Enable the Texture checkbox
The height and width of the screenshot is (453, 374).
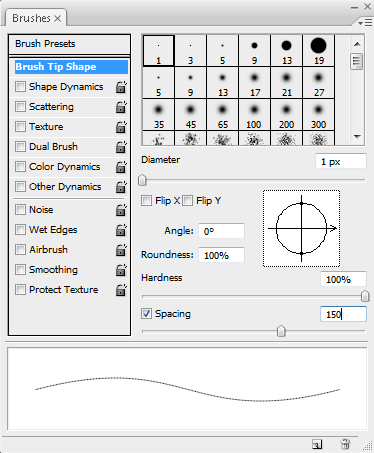click(20, 127)
